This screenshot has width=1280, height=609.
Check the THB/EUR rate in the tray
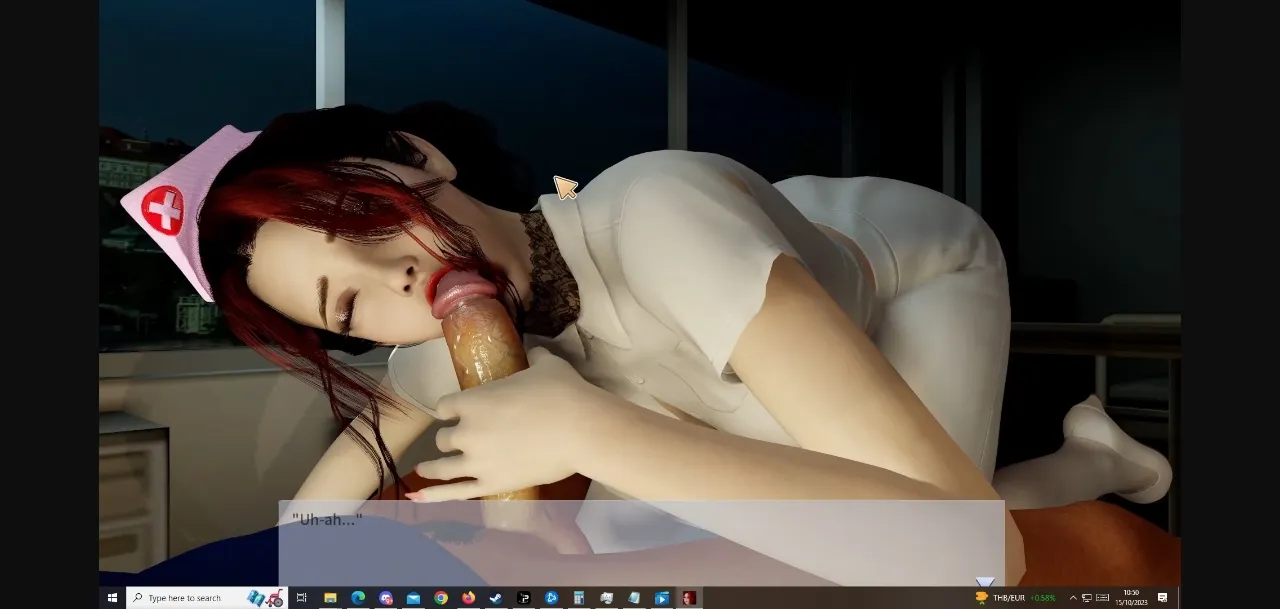pos(1009,597)
